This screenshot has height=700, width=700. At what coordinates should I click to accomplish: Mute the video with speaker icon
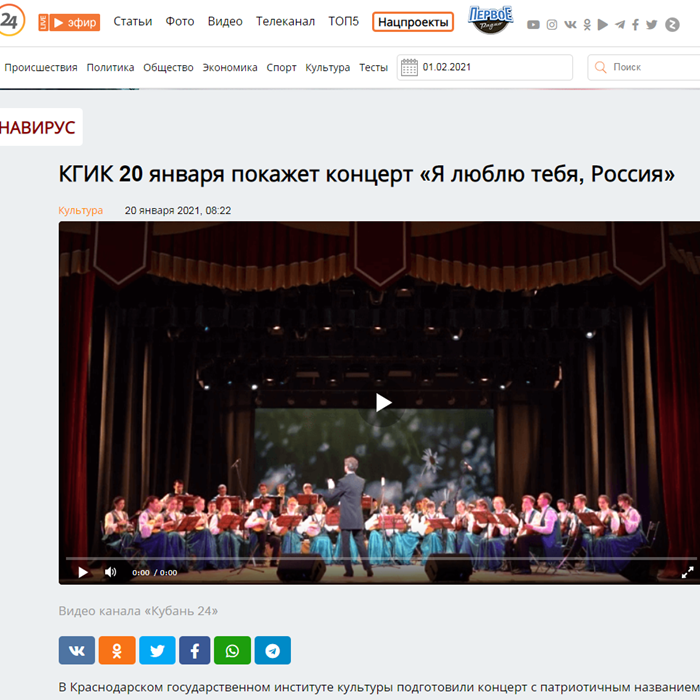point(110,572)
